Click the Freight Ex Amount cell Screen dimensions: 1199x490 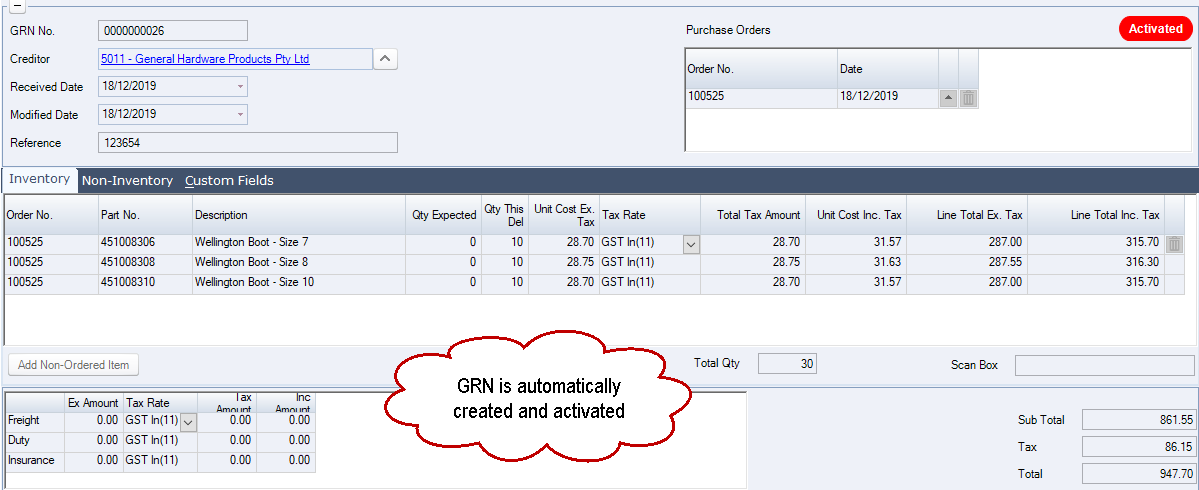point(93,421)
